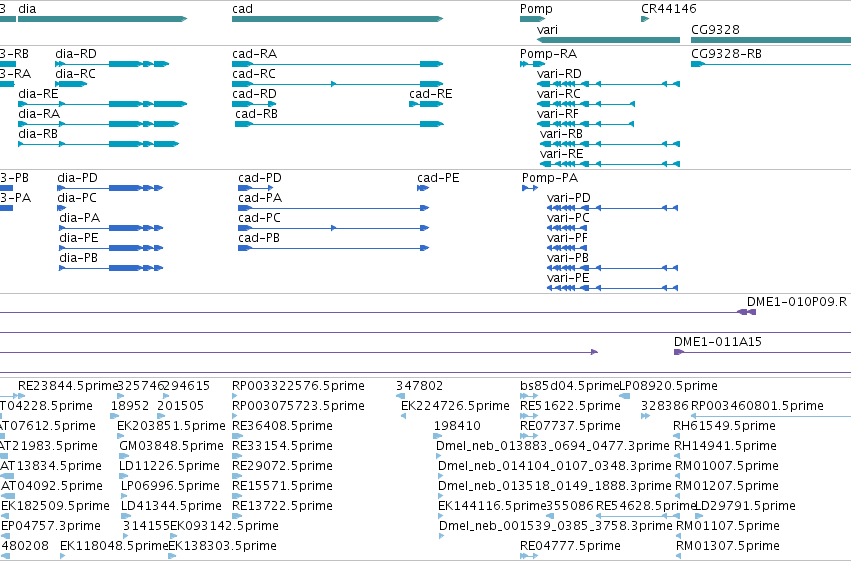Select protein vari-PC
This screenshot has width=851, height=561.
pos(568,228)
